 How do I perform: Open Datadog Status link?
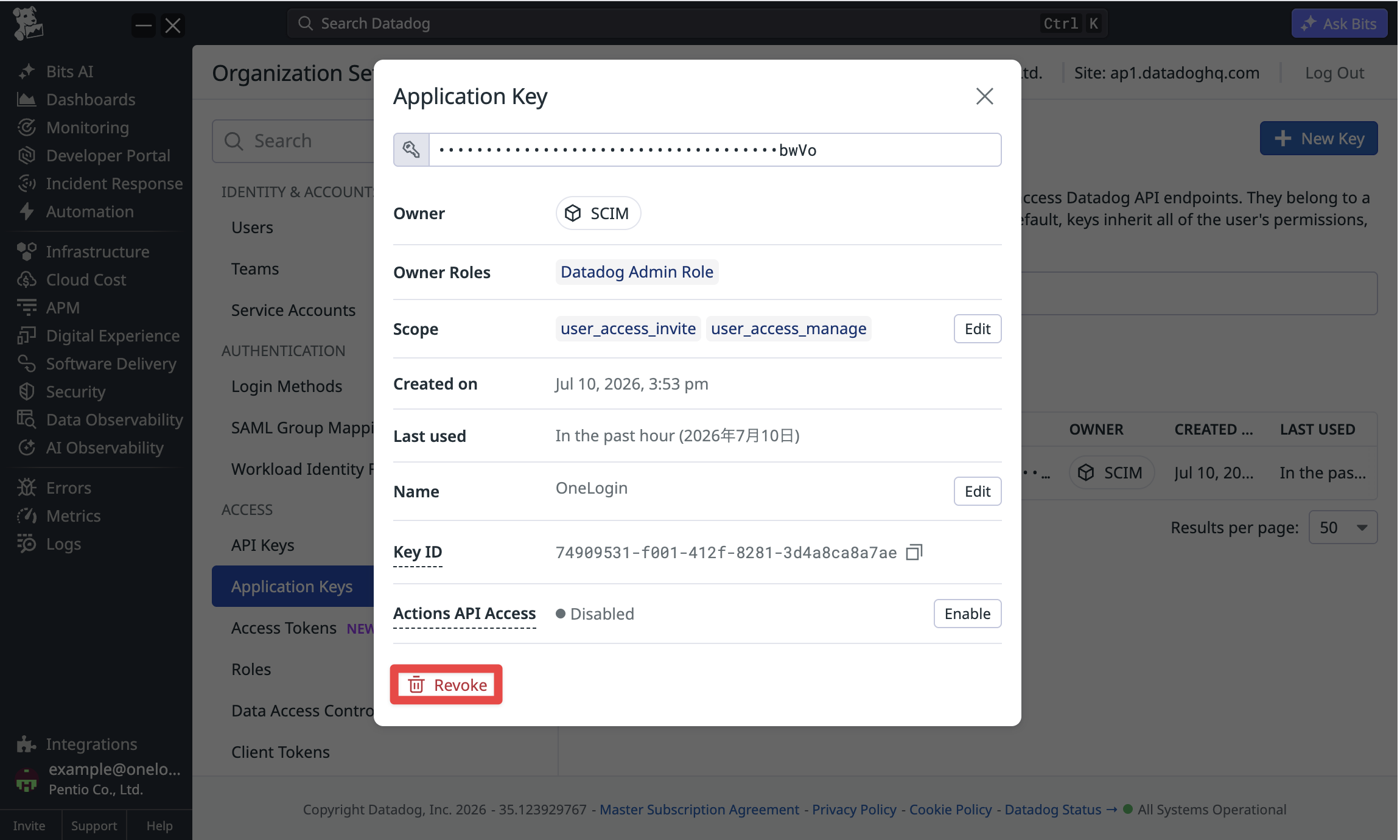click(x=1060, y=810)
